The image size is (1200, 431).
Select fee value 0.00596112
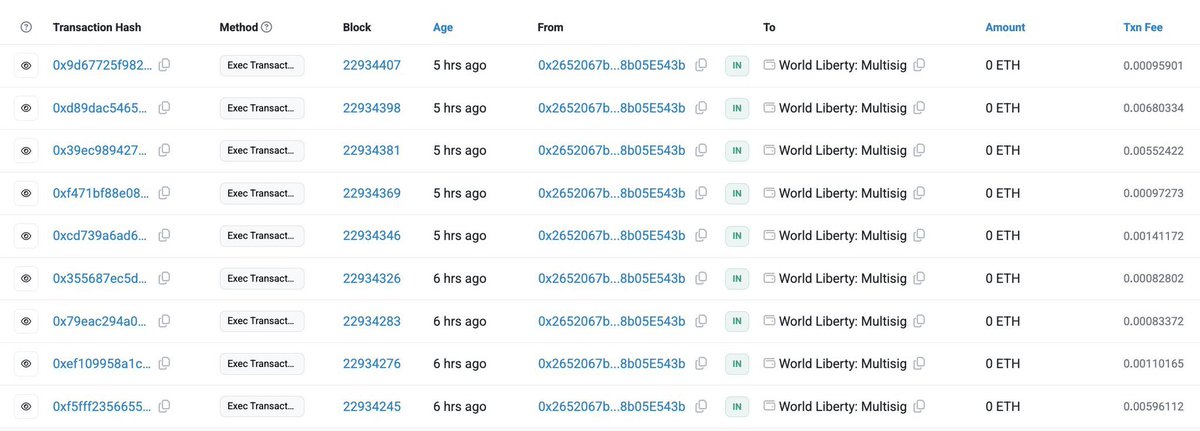coord(1154,407)
